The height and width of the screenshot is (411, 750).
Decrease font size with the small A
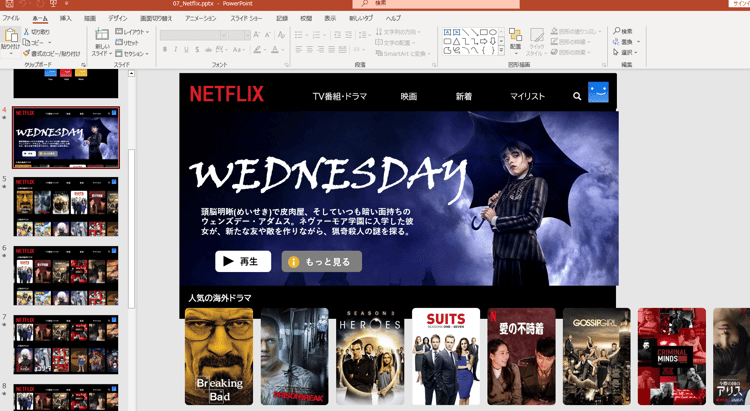coord(268,35)
